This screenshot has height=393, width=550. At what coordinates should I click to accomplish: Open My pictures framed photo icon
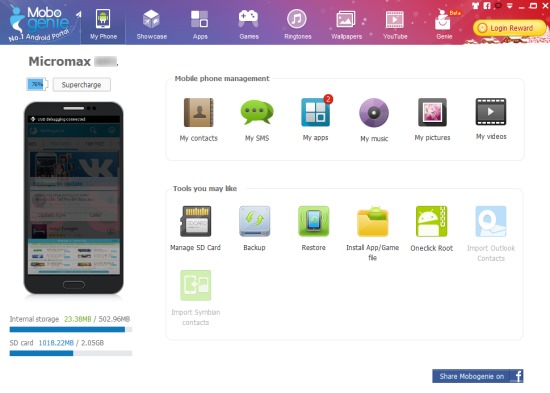[432, 112]
